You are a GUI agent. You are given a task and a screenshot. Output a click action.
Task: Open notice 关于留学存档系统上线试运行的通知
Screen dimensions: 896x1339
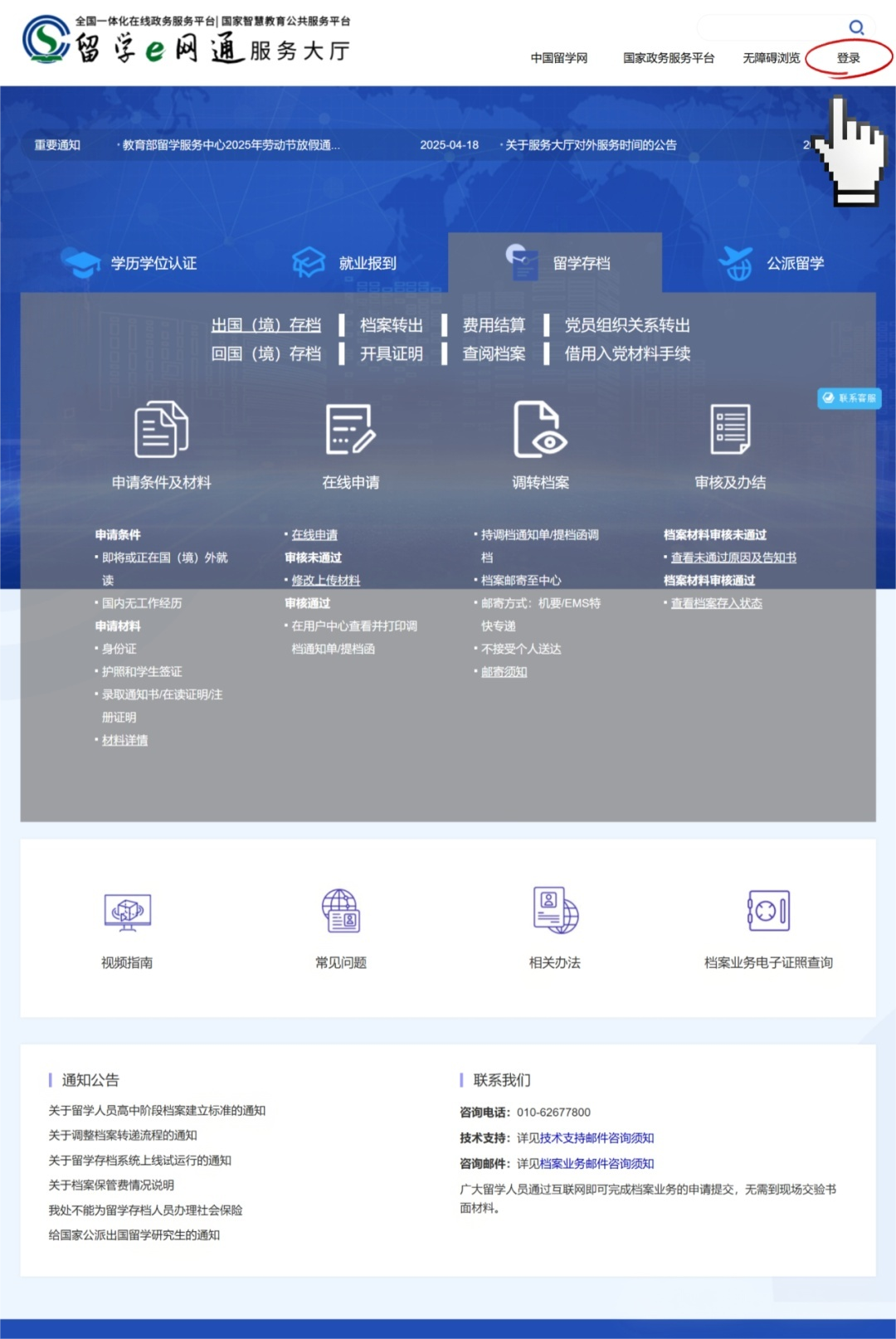(139, 1161)
